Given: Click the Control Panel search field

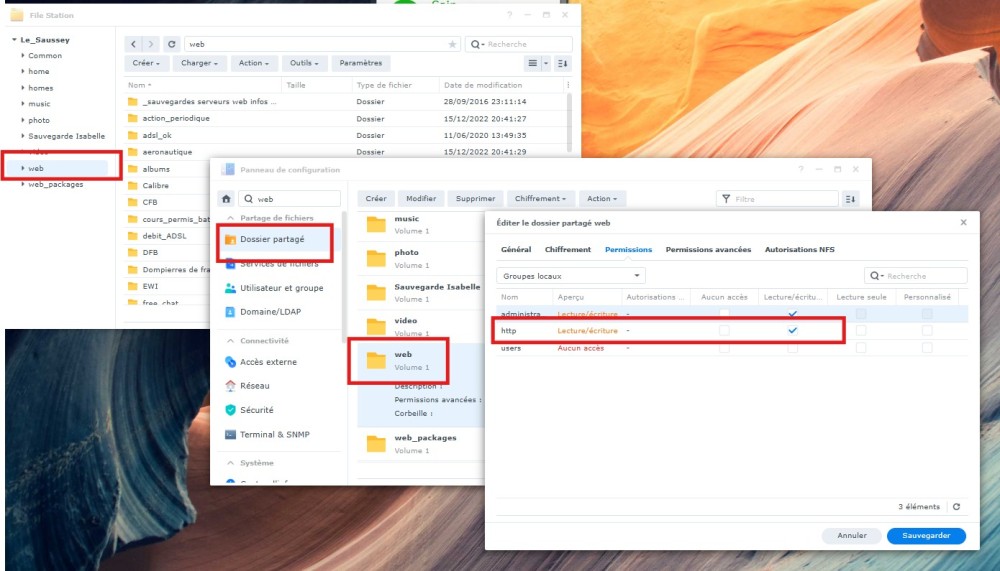Looking at the screenshot, I should 290,199.
